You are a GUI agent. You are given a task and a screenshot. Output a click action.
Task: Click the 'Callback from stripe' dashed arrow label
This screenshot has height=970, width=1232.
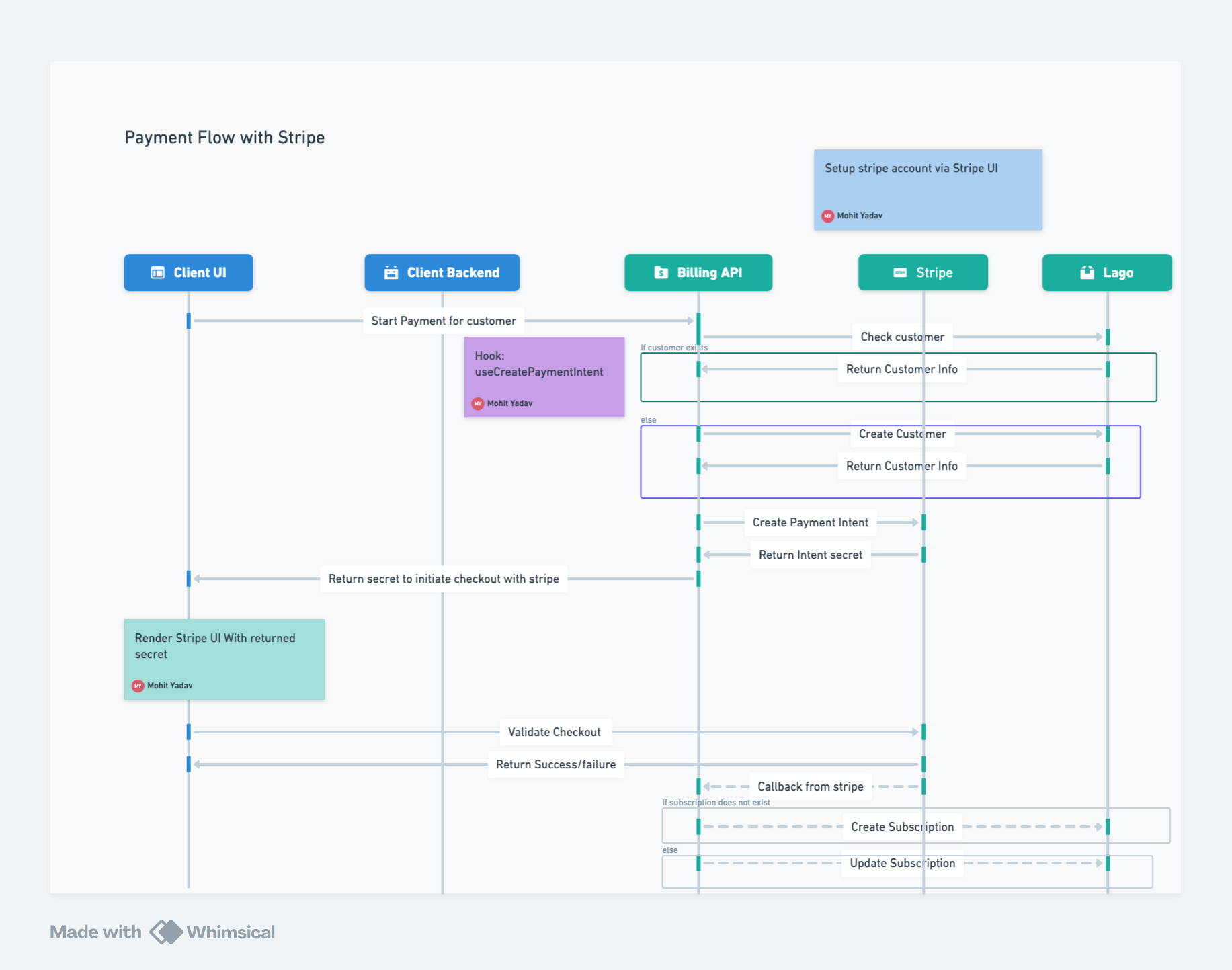pos(810,786)
